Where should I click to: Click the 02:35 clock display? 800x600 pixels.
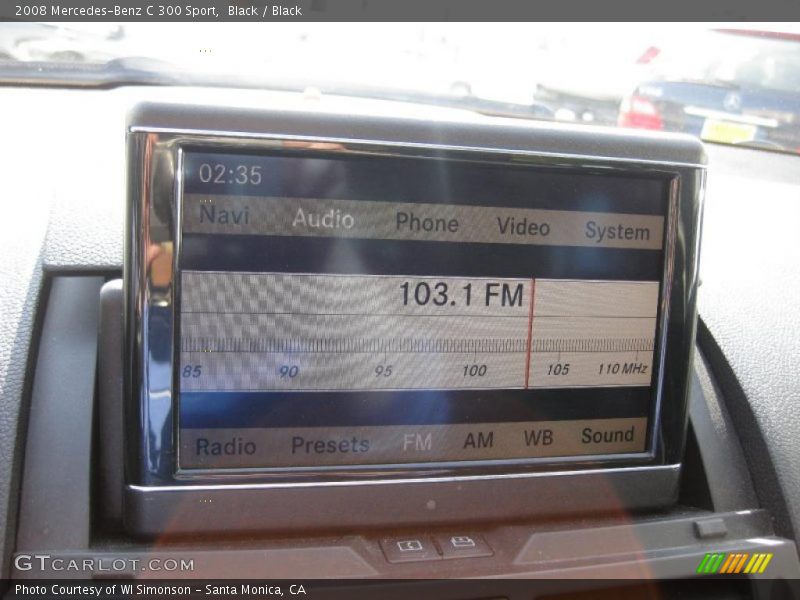click(x=230, y=174)
